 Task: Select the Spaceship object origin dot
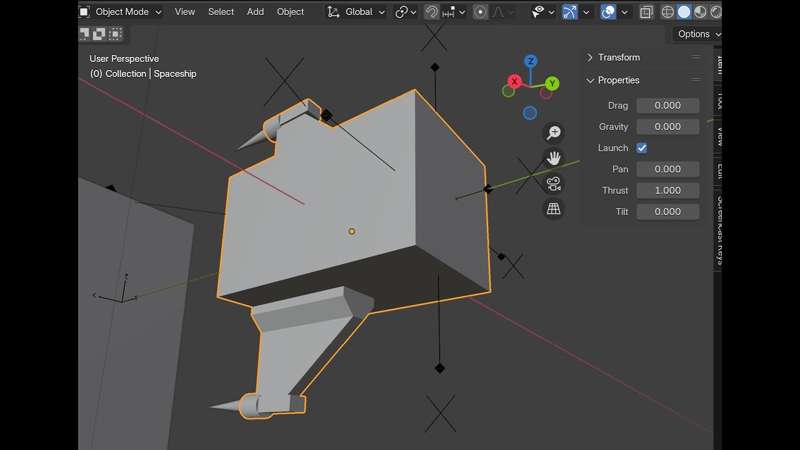coord(352,232)
